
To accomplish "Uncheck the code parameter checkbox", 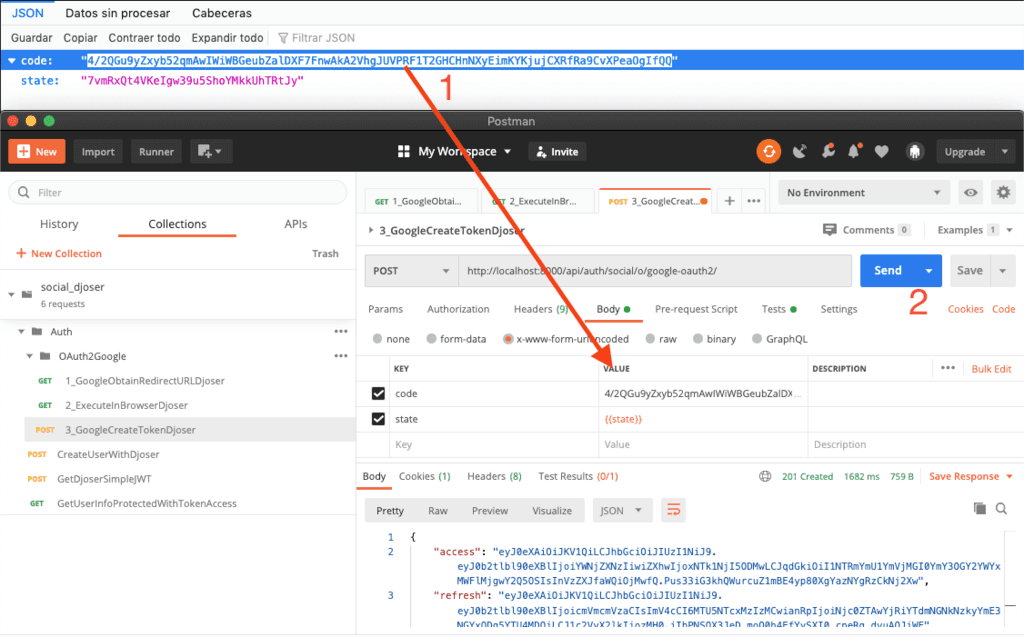I will [378, 394].
